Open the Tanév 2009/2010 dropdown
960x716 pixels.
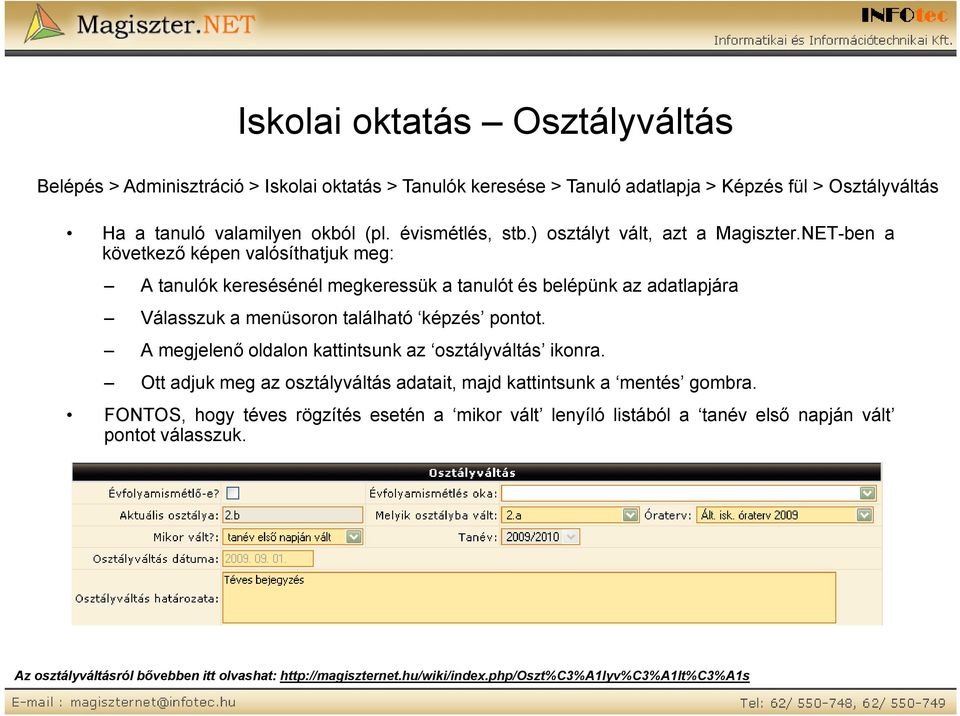540,537
